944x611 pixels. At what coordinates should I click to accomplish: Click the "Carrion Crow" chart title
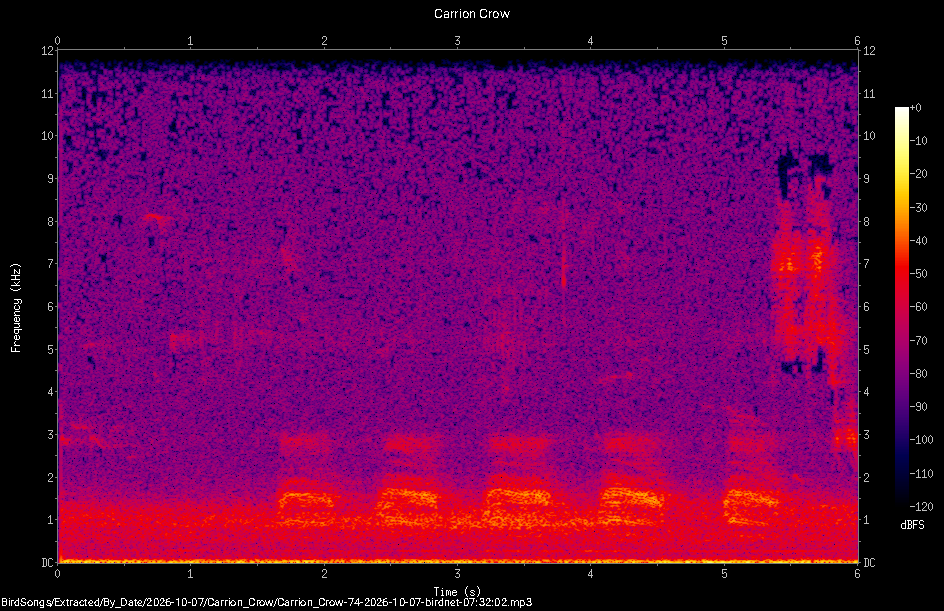point(472,14)
